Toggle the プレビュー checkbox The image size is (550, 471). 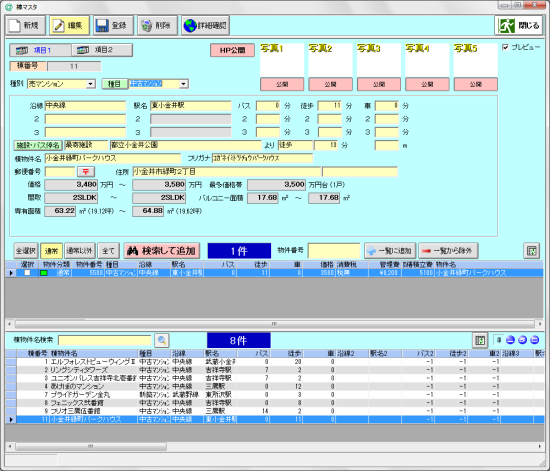point(505,47)
